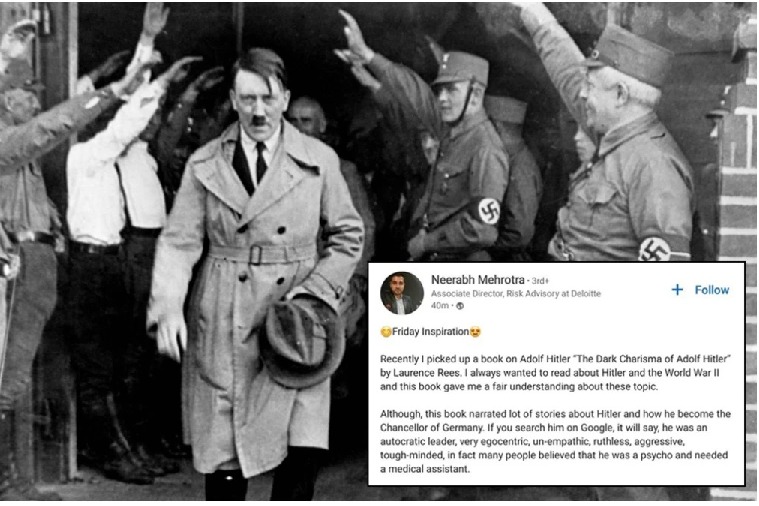759x506 pixels.
Task: Click the Friday Inspiration heading text
Action: [x=430, y=332]
